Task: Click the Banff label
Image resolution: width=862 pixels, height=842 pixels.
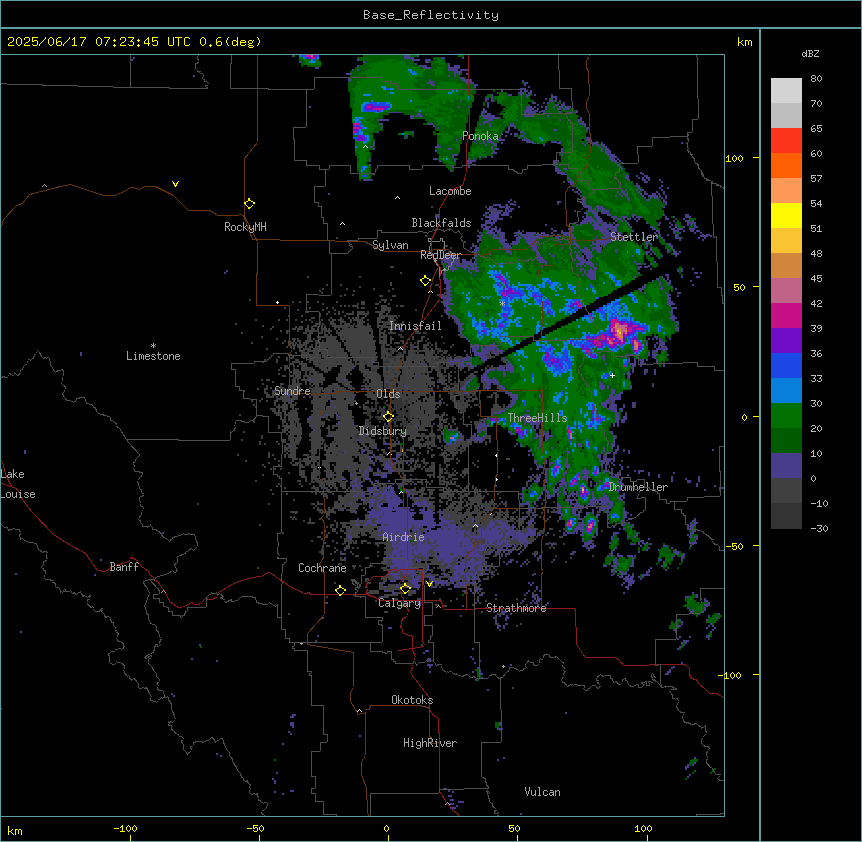Action: [x=124, y=567]
